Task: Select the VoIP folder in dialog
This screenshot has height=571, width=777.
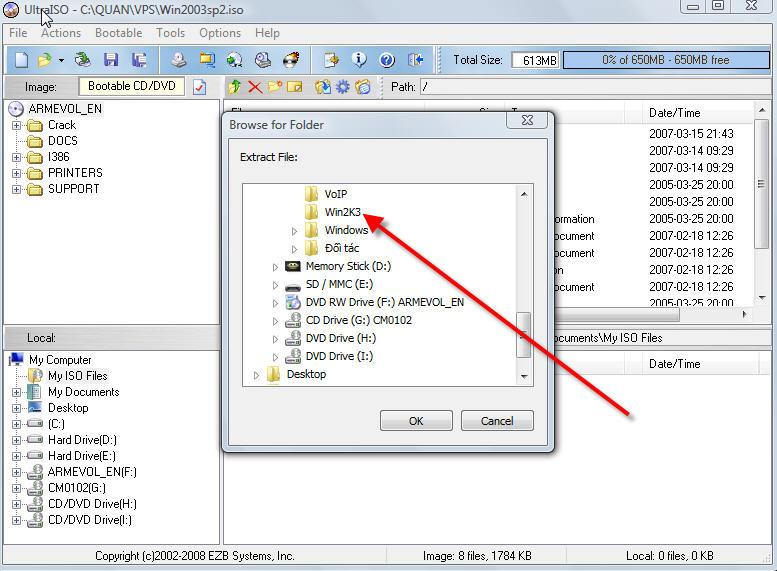Action: pyautogui.click(x=335, y=194)
